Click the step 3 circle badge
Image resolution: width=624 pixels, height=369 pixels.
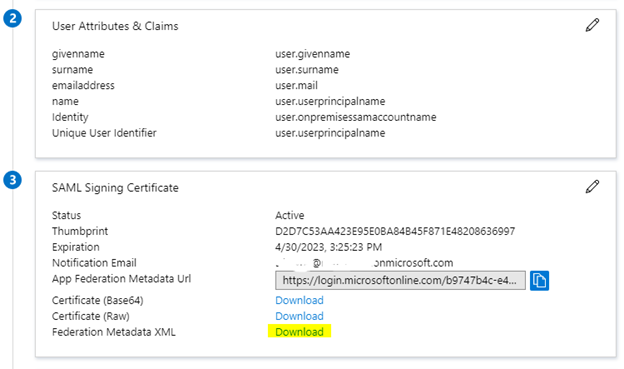(x=12, y=180)
